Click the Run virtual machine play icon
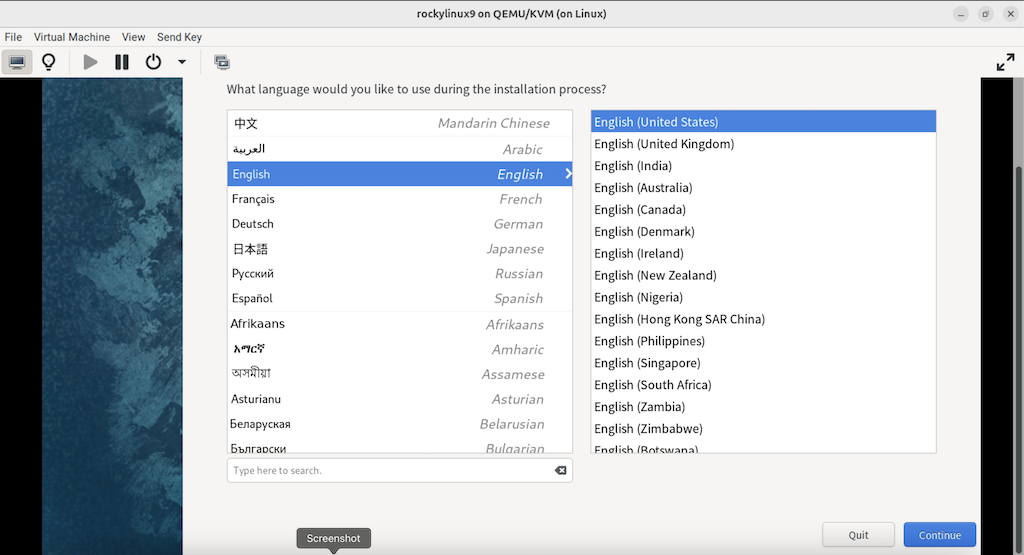Image resolution: width=1024 pixels, height=555 pixels. (x=91, y=62)
